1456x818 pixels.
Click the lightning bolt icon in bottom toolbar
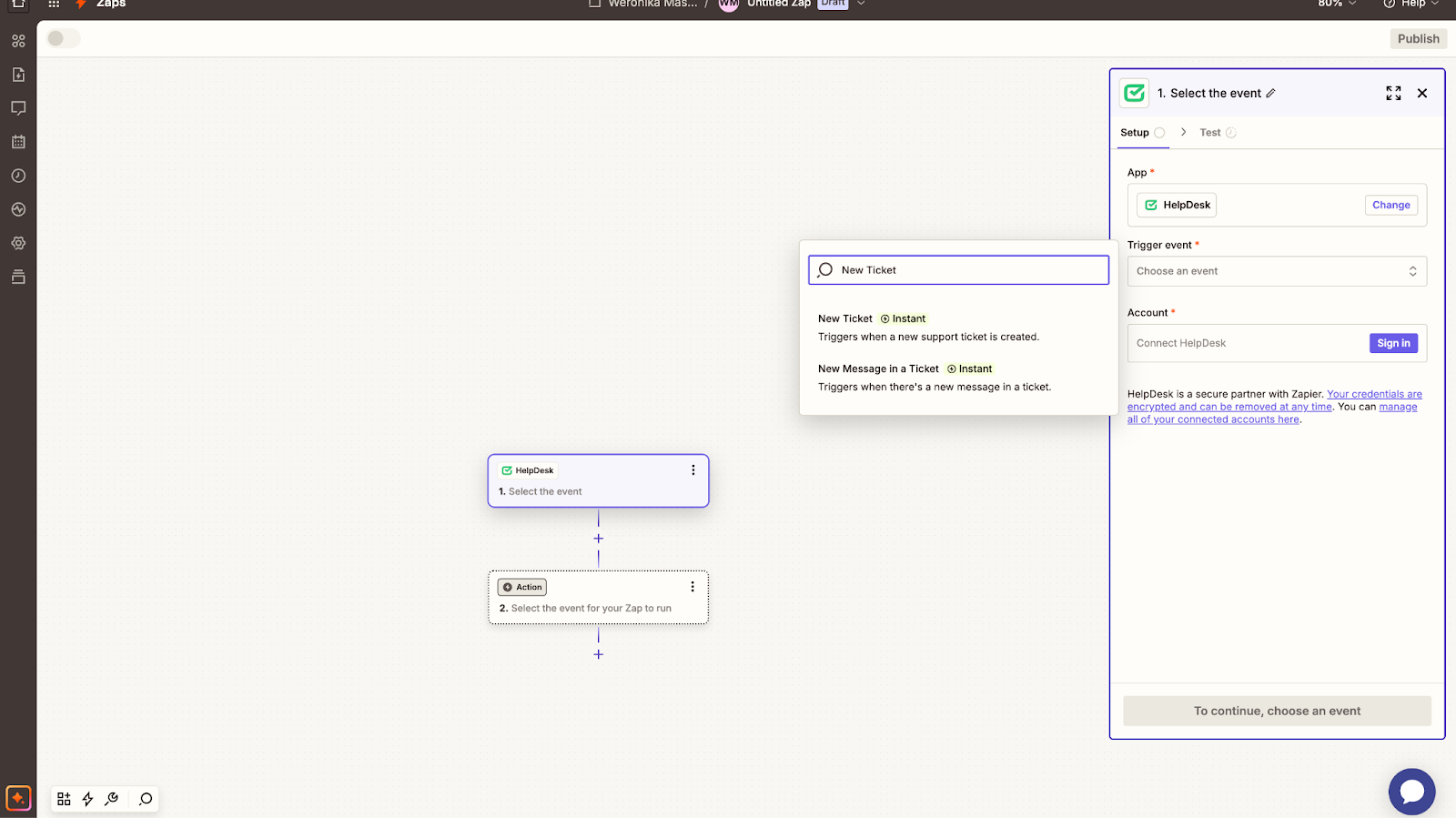click(88, 799)
